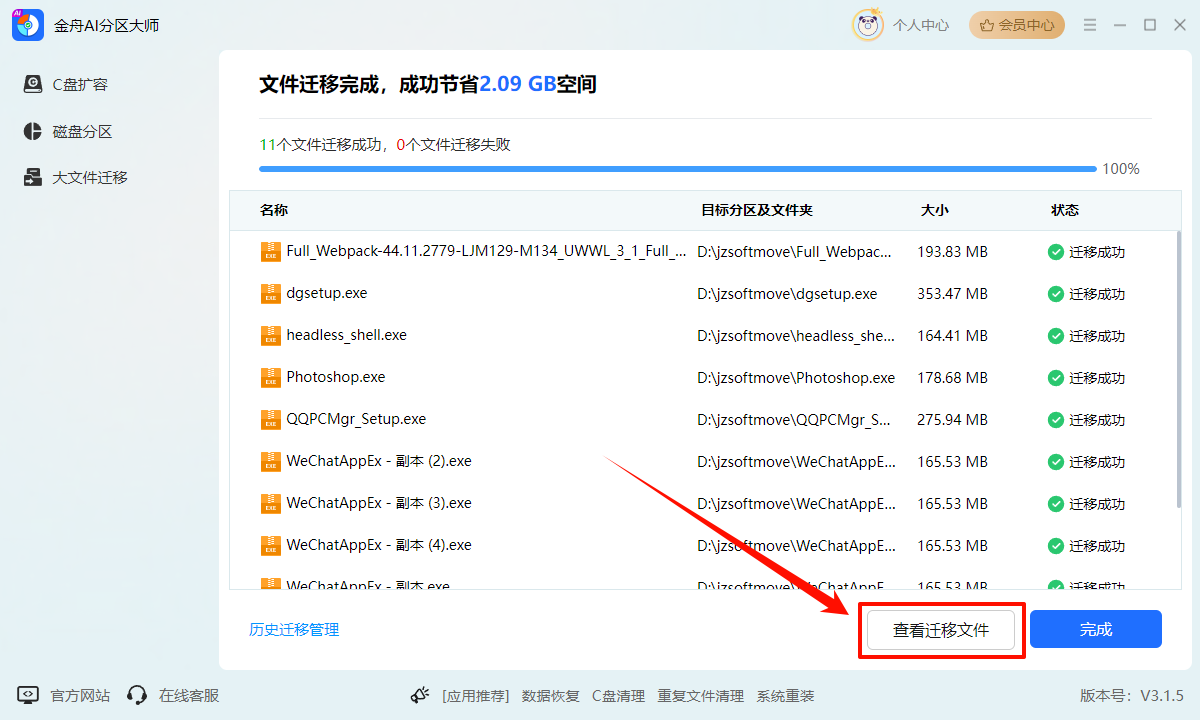Open C盘清理 recommended app
The height and width of the screenshot is (720, 1200).
pyautogui.click(x=618, y=696)
